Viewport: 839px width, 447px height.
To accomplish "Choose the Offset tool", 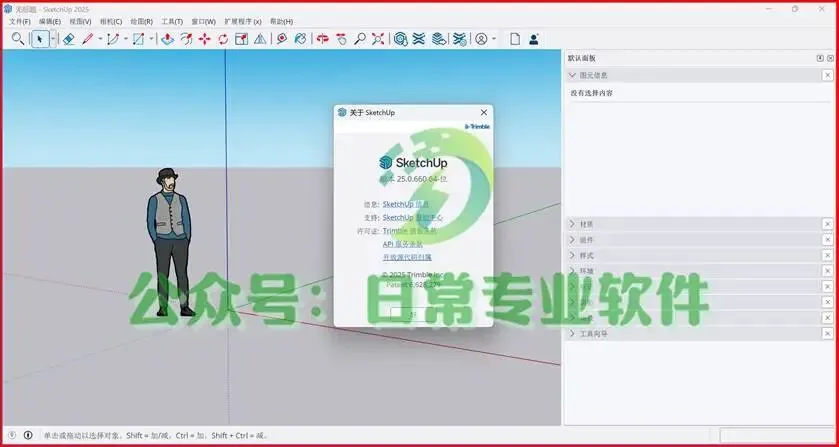I will pos(186,39).
